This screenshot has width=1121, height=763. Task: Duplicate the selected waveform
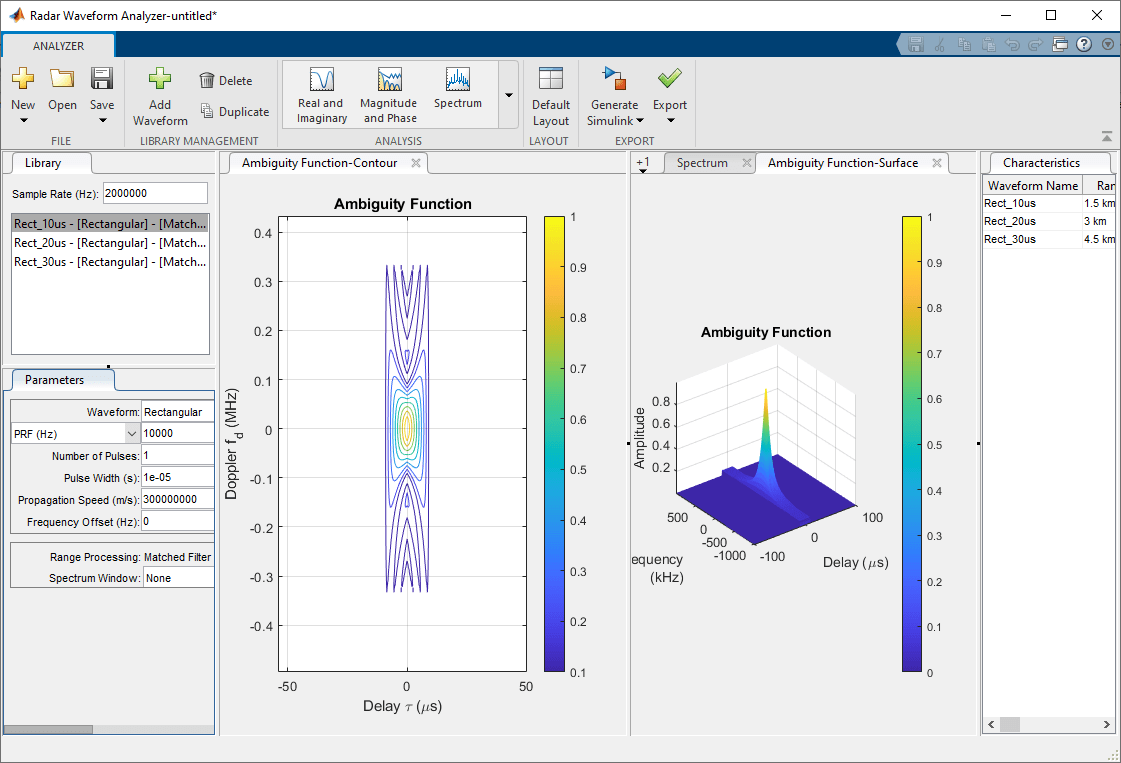click(x=234, y=112)
